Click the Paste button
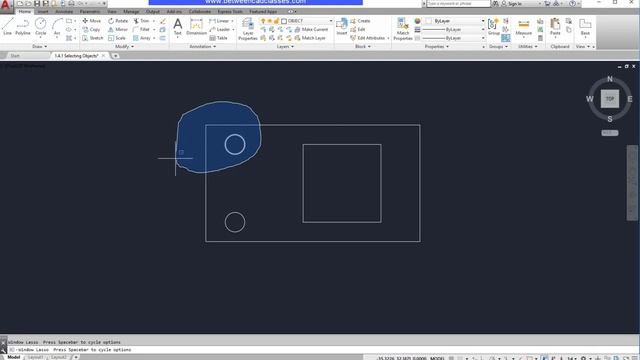Image resolution: width=640 pixels, height=360 pixels. pyautogui.click(x=555, y=27)
